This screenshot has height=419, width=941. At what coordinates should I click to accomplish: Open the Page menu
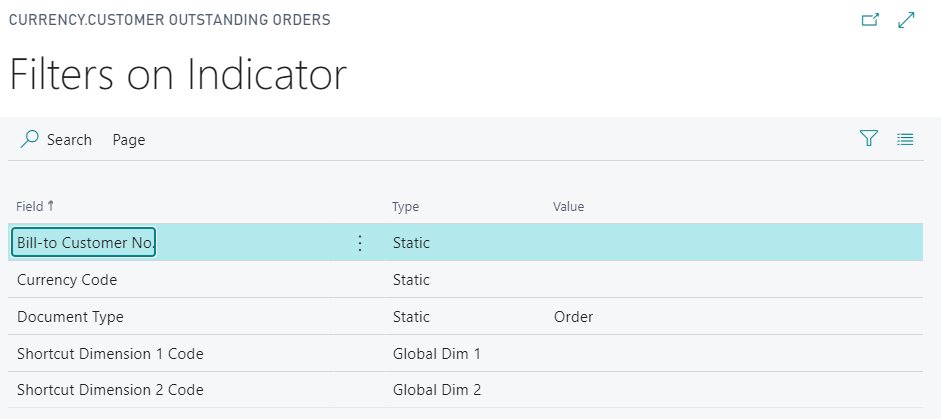click(129, 140)
